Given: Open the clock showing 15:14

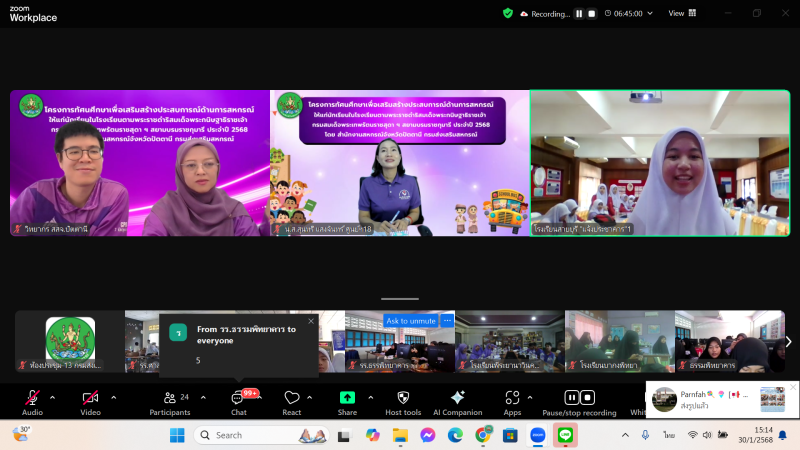Looking at the screenshot, I should tap(755, 435).
